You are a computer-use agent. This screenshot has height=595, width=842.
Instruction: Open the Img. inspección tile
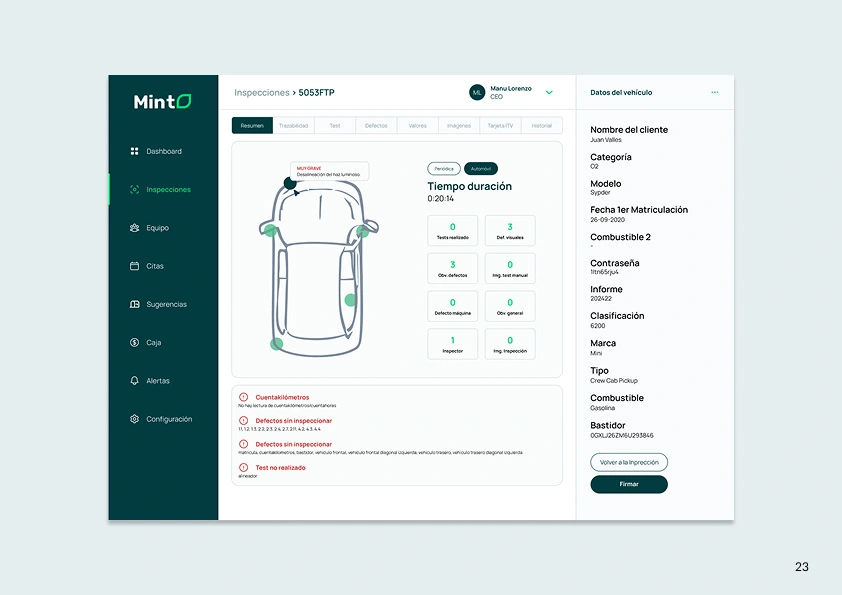click(510, 344)
